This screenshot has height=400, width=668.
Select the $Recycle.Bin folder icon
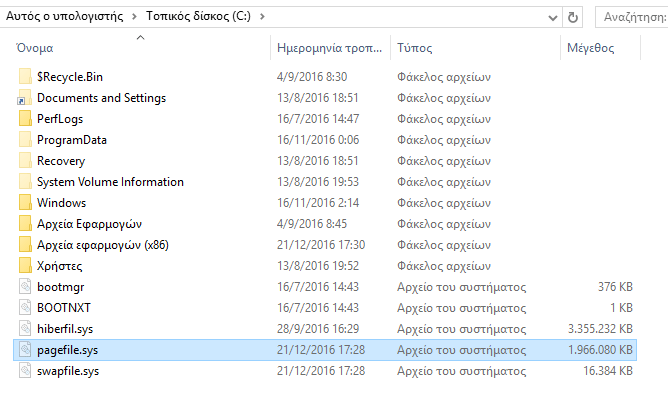pyautogui.click(x=25, y=77)
